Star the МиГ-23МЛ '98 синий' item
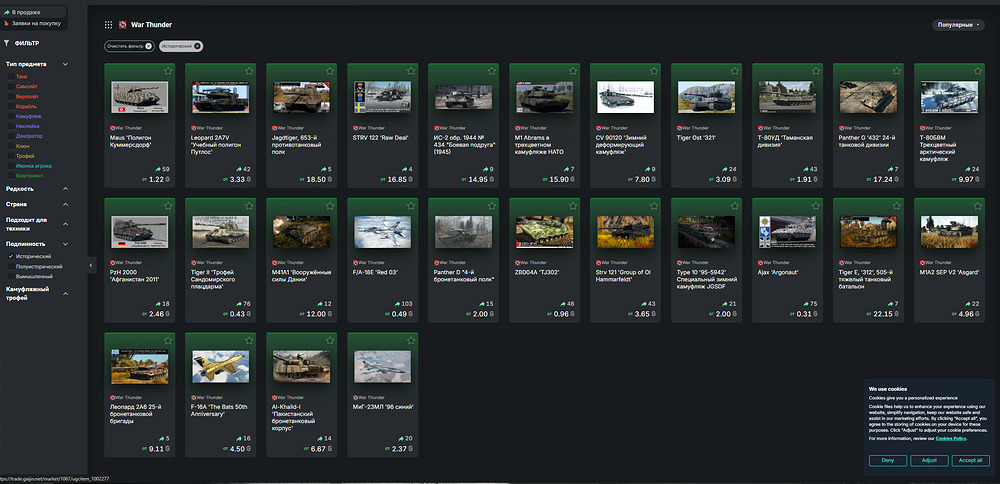 click(411, 342)
